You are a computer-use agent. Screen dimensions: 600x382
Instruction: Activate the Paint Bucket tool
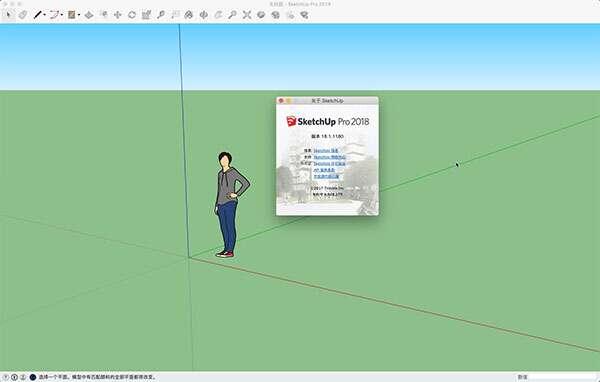coord(189,15)
